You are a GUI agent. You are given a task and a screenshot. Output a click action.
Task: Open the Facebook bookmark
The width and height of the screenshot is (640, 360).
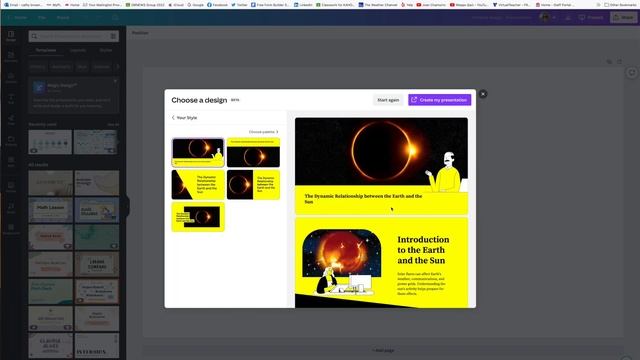[x=217, y=4]
